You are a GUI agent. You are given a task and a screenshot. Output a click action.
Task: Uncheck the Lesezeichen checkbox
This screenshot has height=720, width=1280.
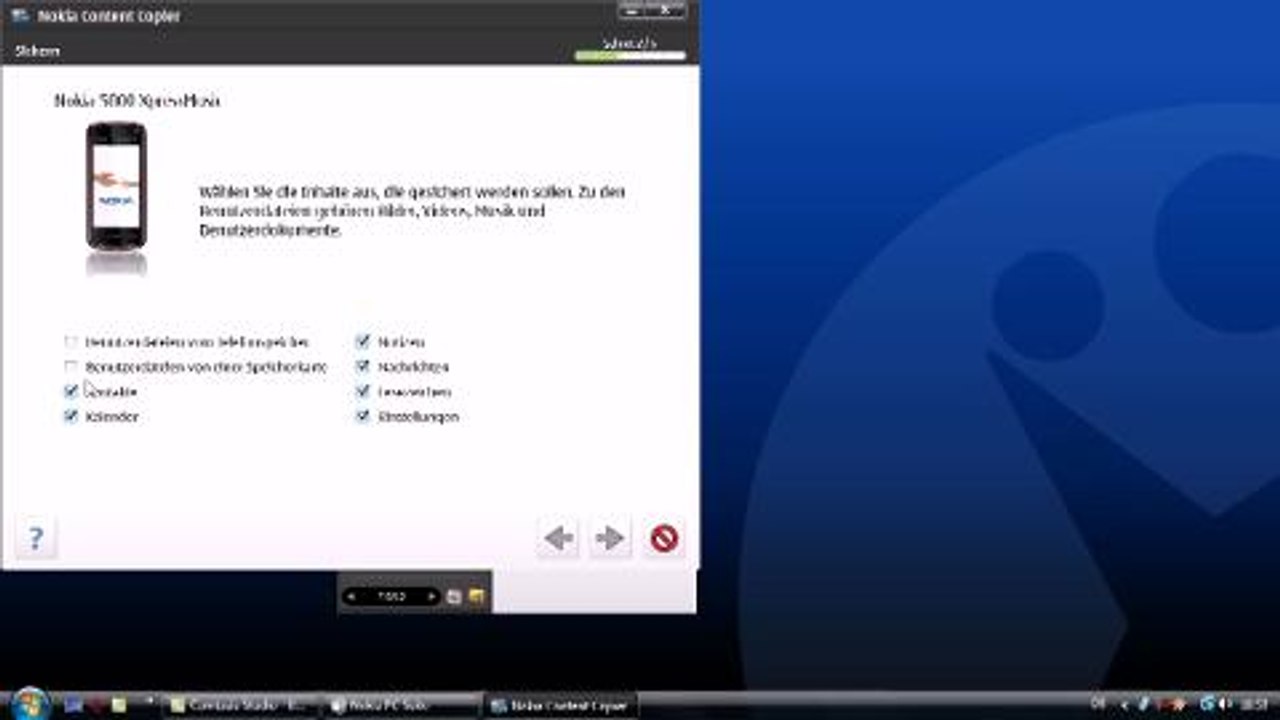363,391
